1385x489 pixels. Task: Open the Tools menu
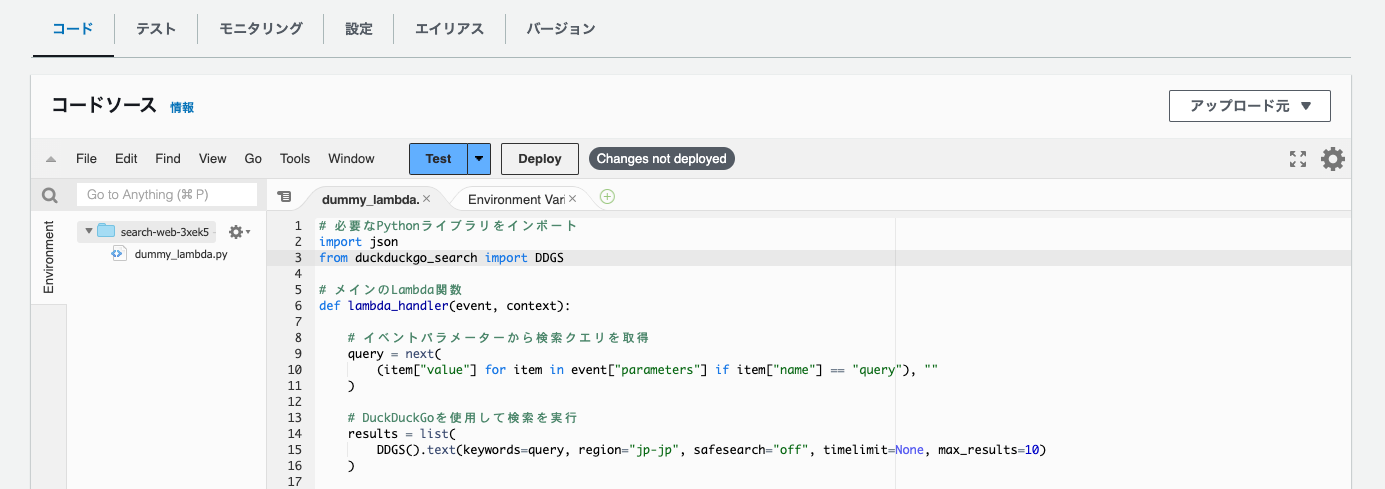[295, 159]
